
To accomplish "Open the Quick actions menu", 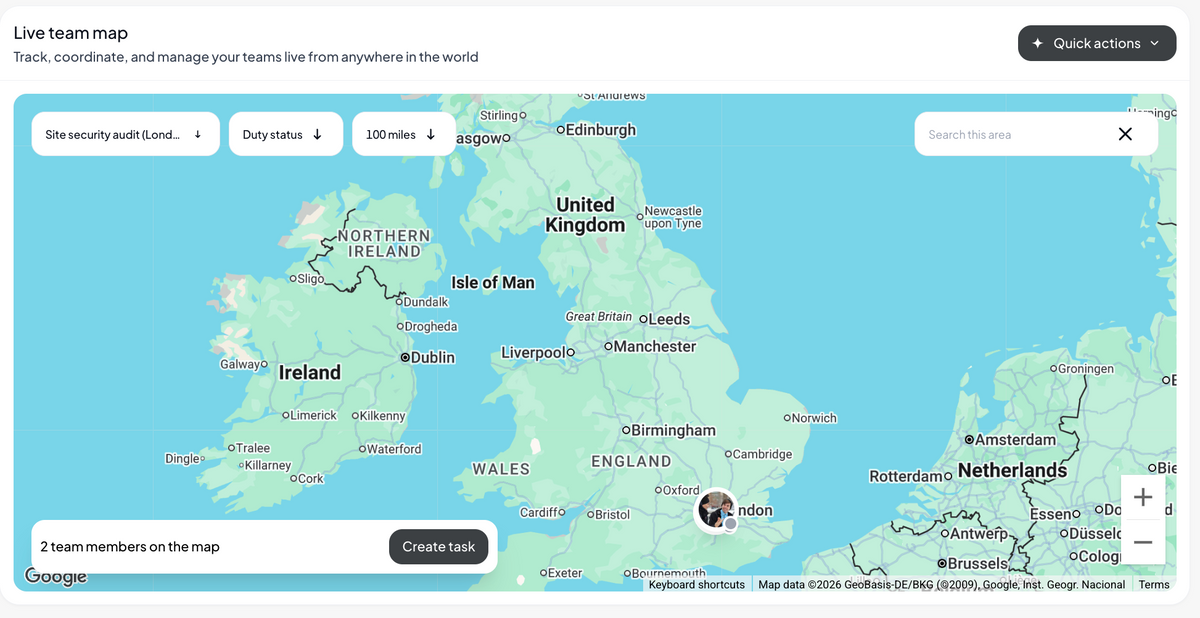I will click(1097, 43).
